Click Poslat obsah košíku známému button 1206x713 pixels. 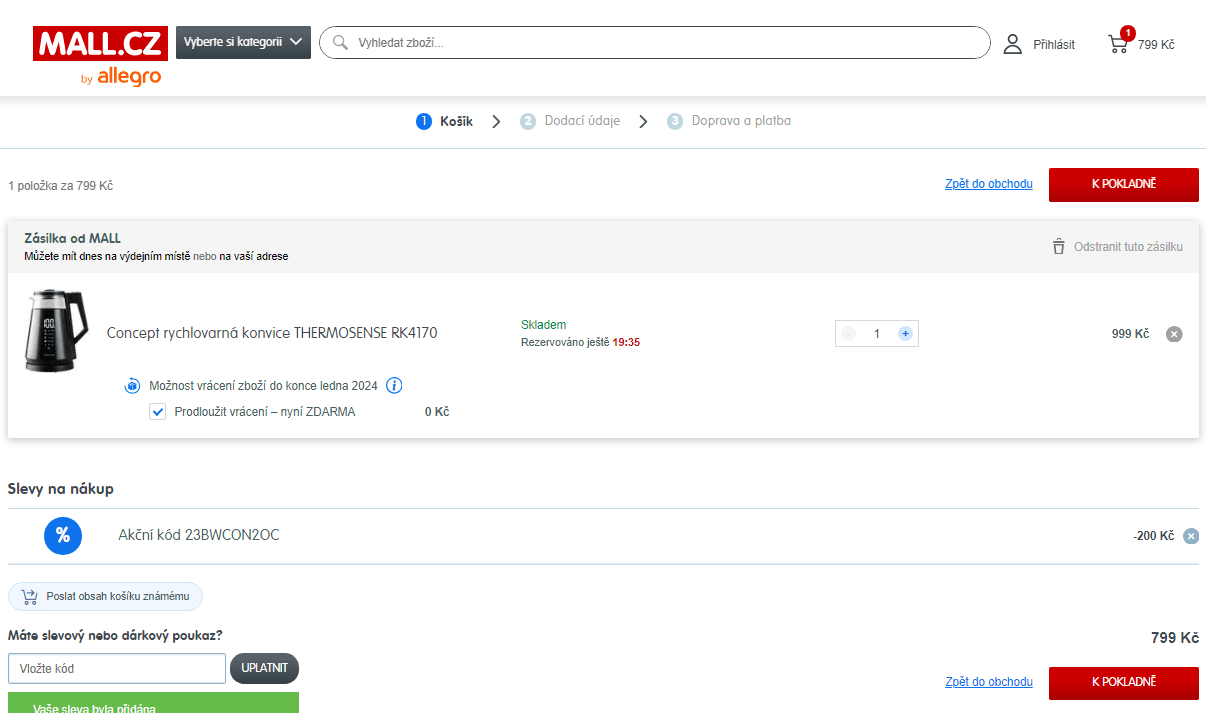pos(105,597)
